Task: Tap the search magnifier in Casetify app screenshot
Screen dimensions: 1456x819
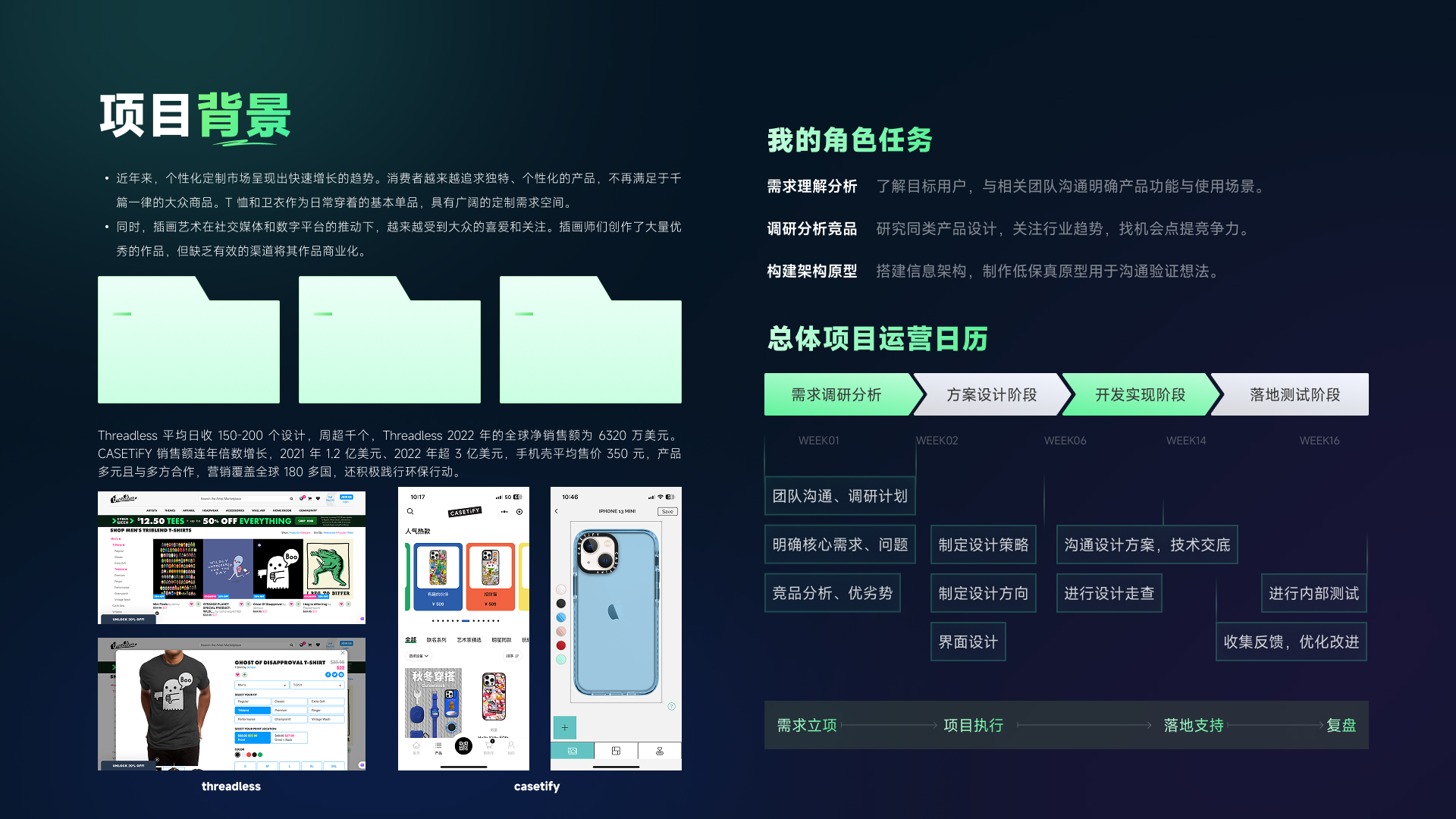Action: coord(410,512)
